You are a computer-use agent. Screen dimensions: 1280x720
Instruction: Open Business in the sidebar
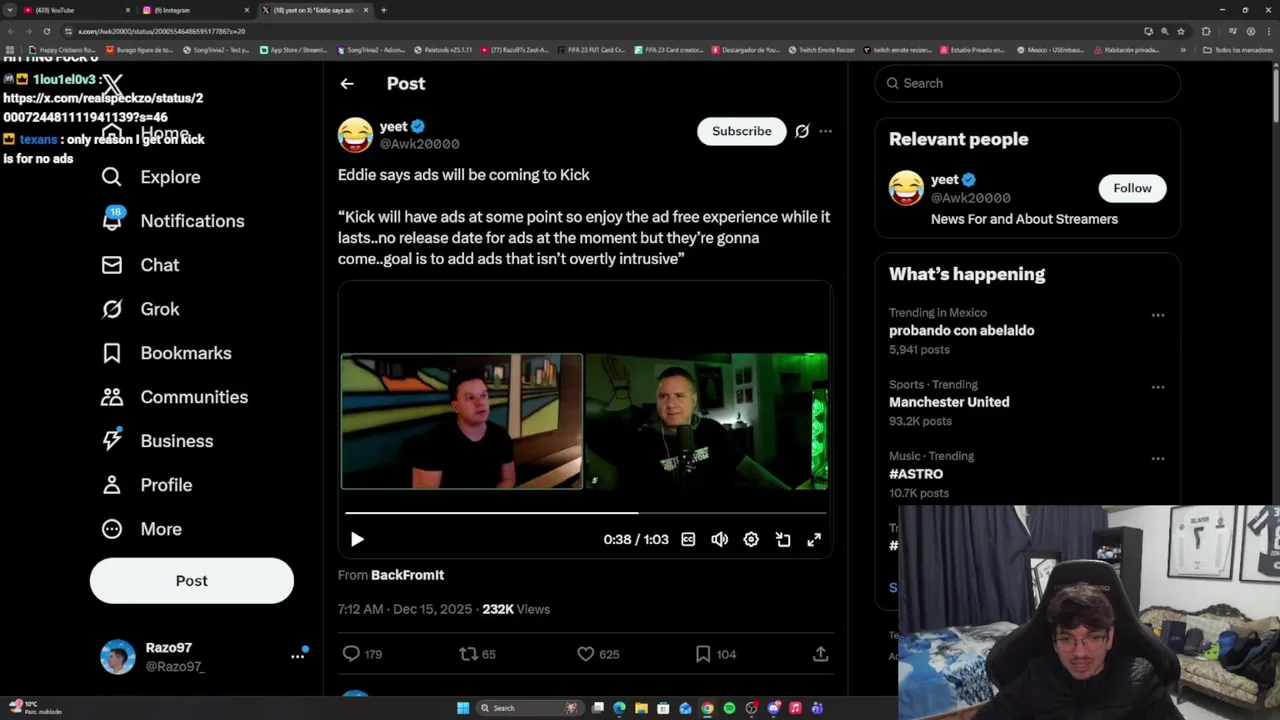pos(157,441)
